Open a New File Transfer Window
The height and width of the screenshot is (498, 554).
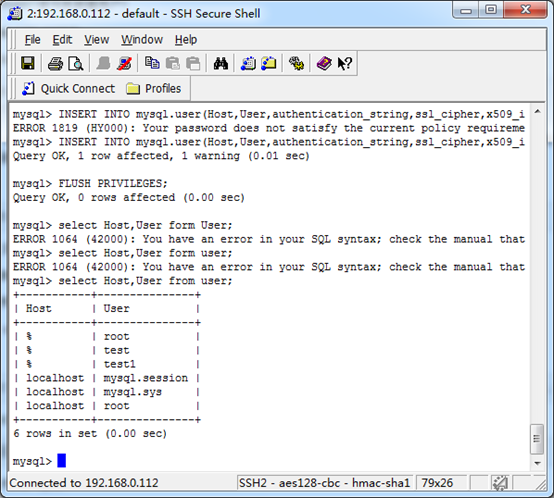click(269, 64)
